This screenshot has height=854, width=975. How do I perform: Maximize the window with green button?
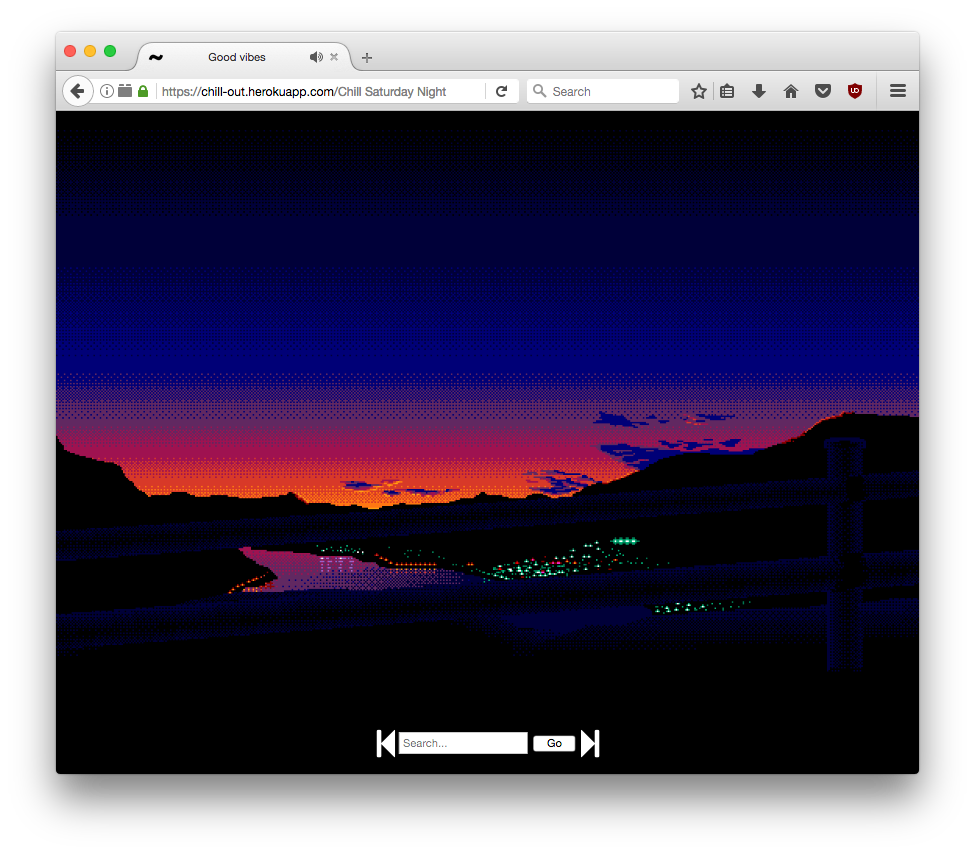pyautogui.click(x=110, y=51)
